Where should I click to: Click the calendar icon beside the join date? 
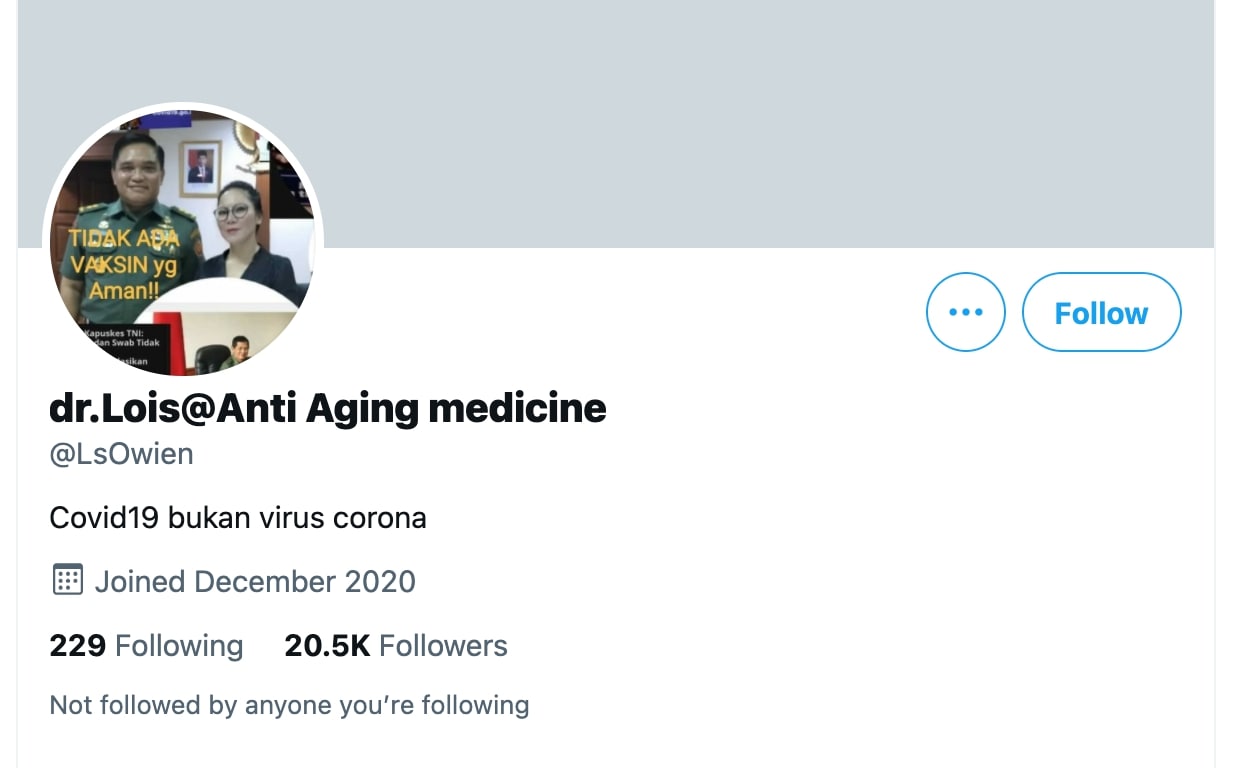click(66, 580)
